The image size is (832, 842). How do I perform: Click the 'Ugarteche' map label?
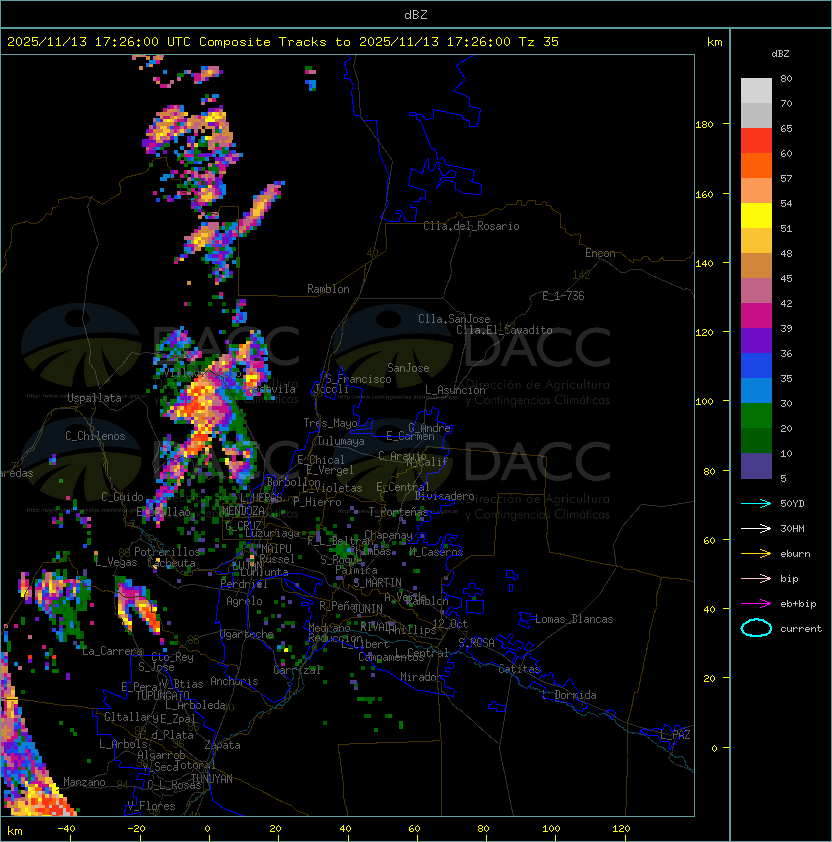tap(247, 634)
